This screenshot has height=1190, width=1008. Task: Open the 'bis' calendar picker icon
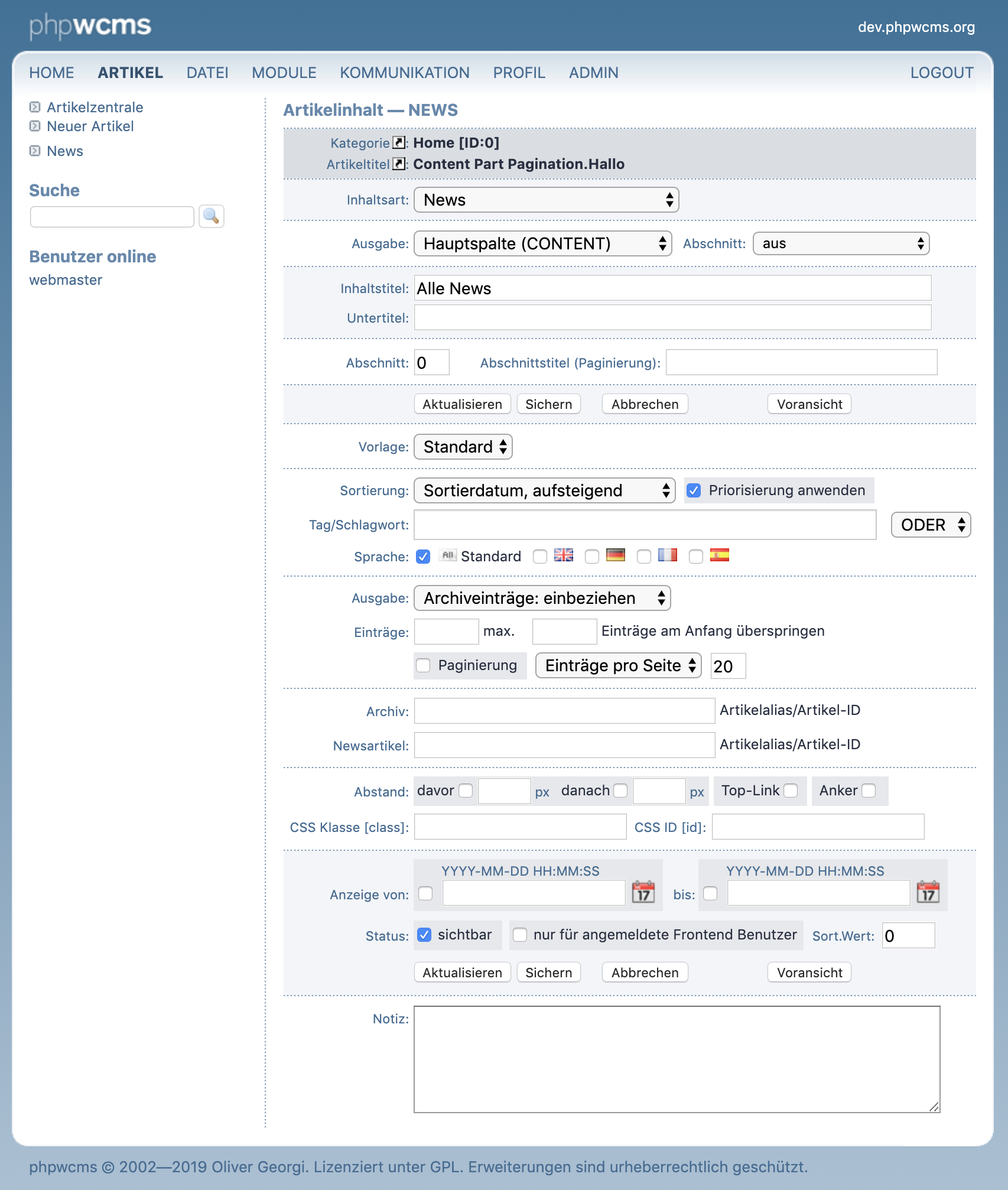928,892
